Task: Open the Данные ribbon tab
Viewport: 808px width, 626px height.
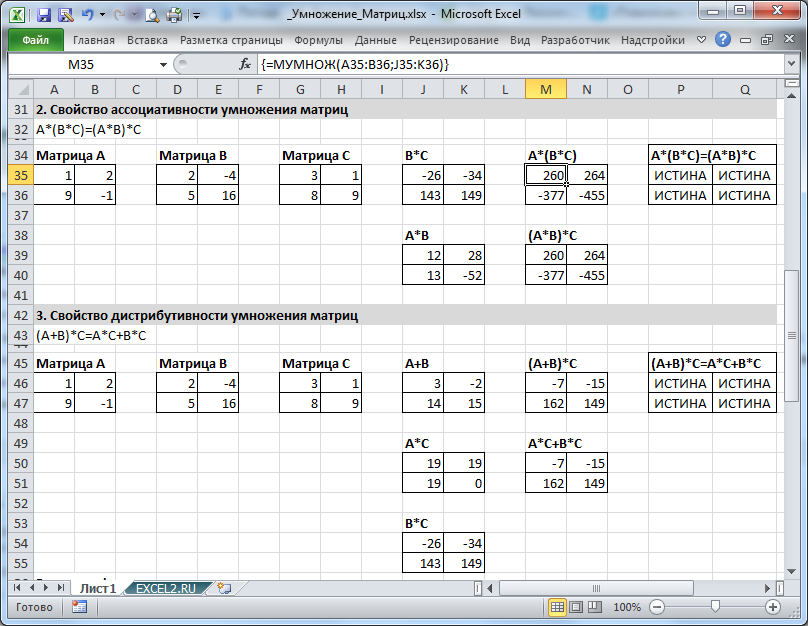Action: coord(376,40)
